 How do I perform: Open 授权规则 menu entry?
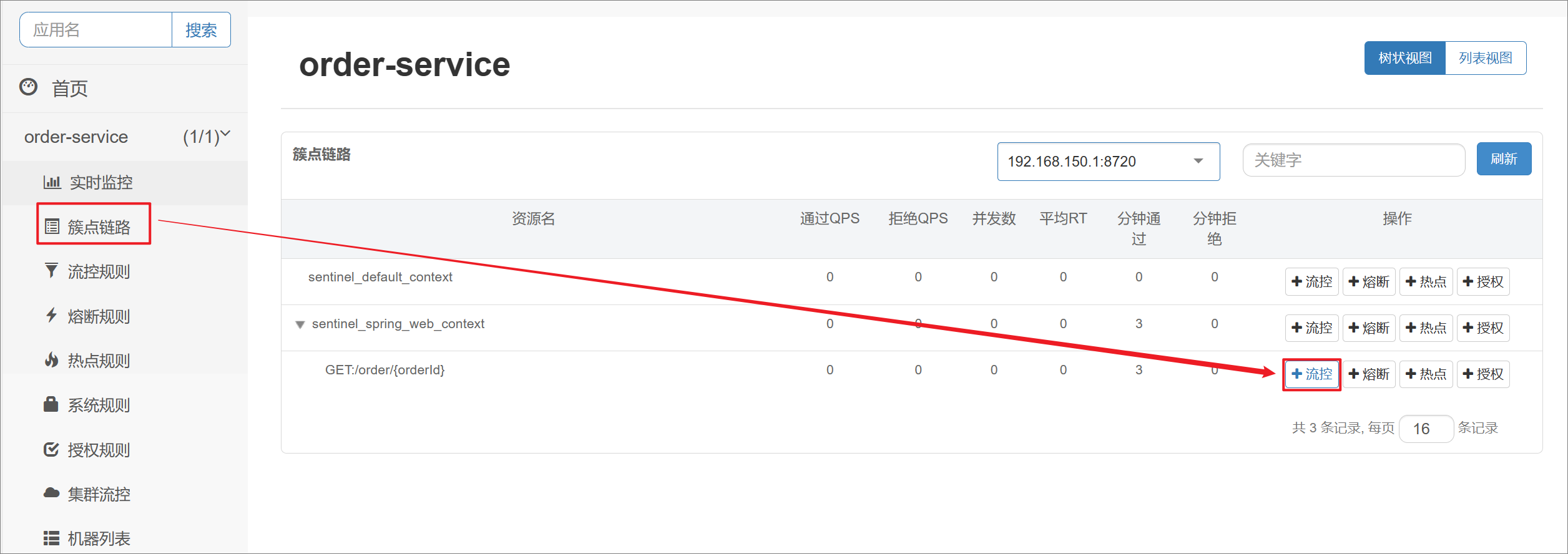99,450
